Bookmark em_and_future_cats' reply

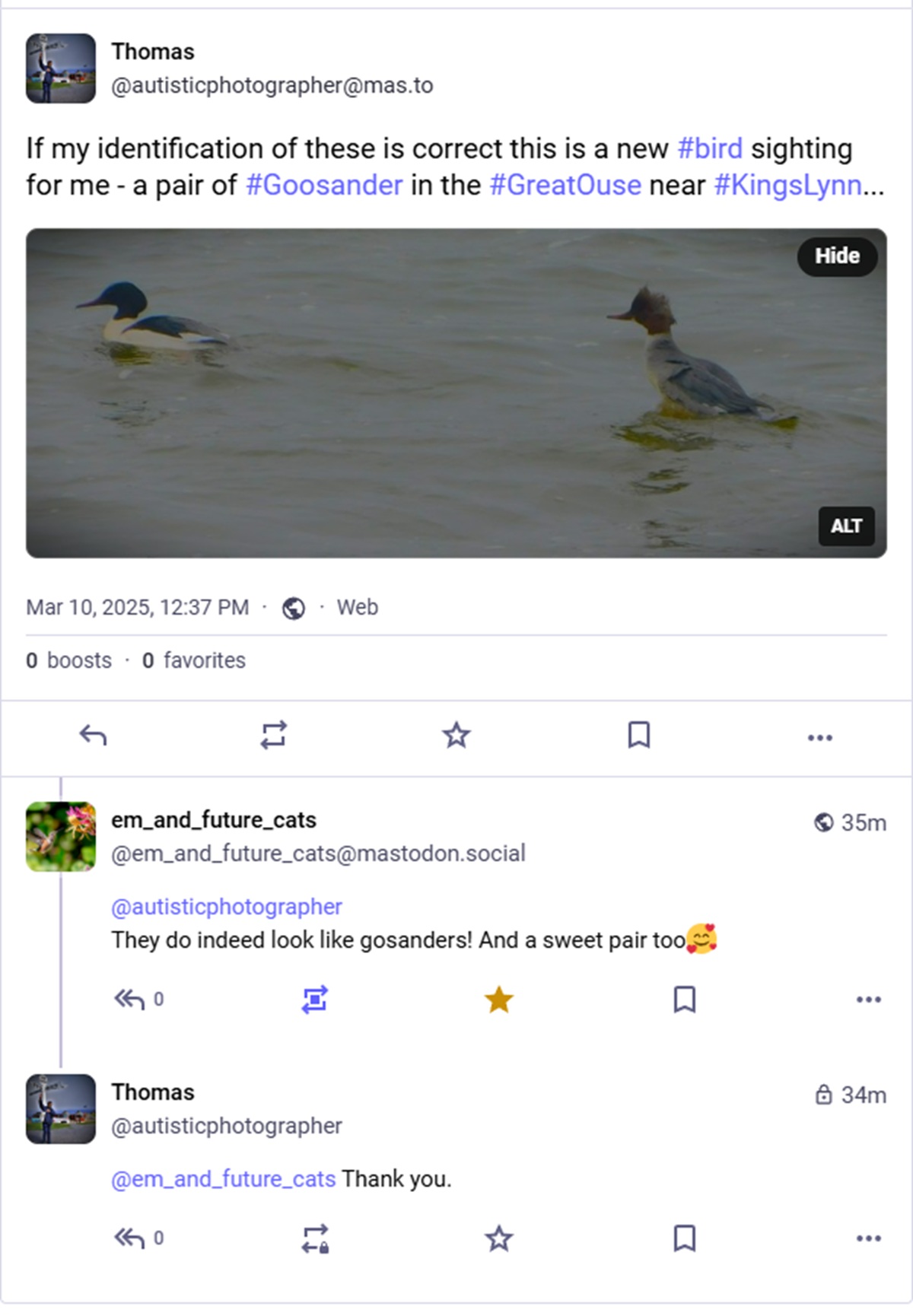[685, 1000]
